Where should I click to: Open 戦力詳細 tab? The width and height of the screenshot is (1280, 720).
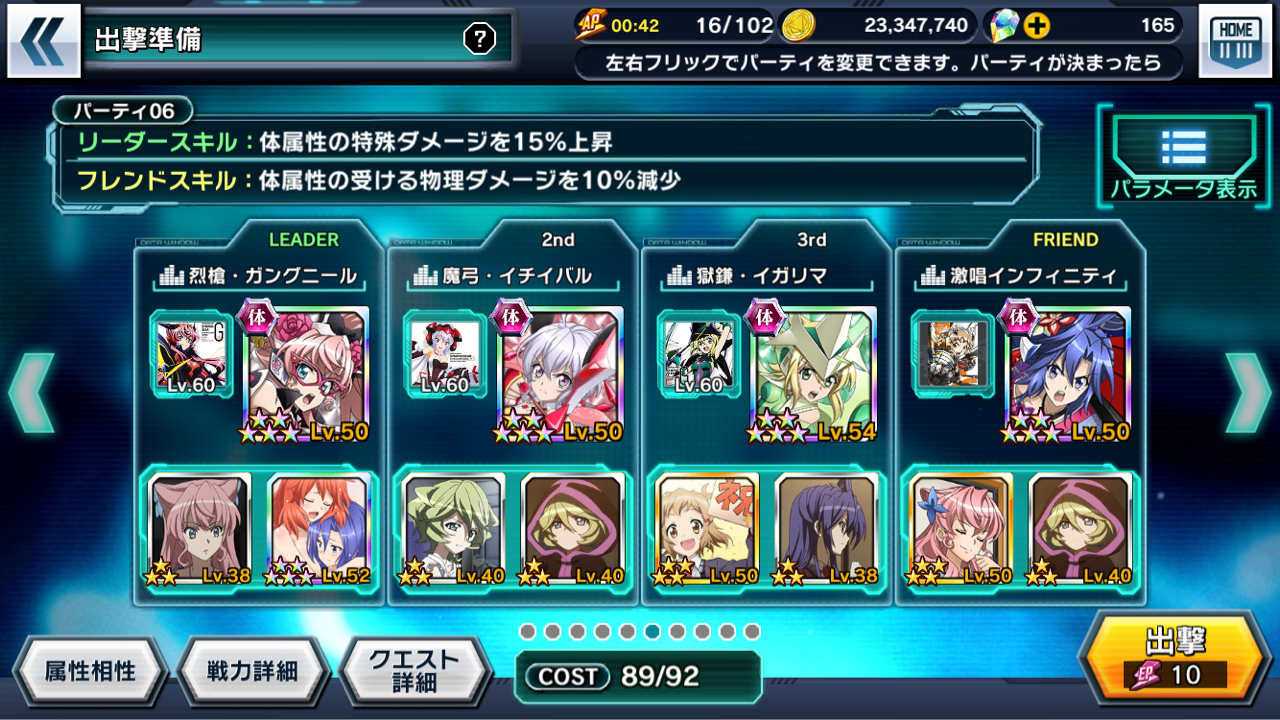pos(252,671)
